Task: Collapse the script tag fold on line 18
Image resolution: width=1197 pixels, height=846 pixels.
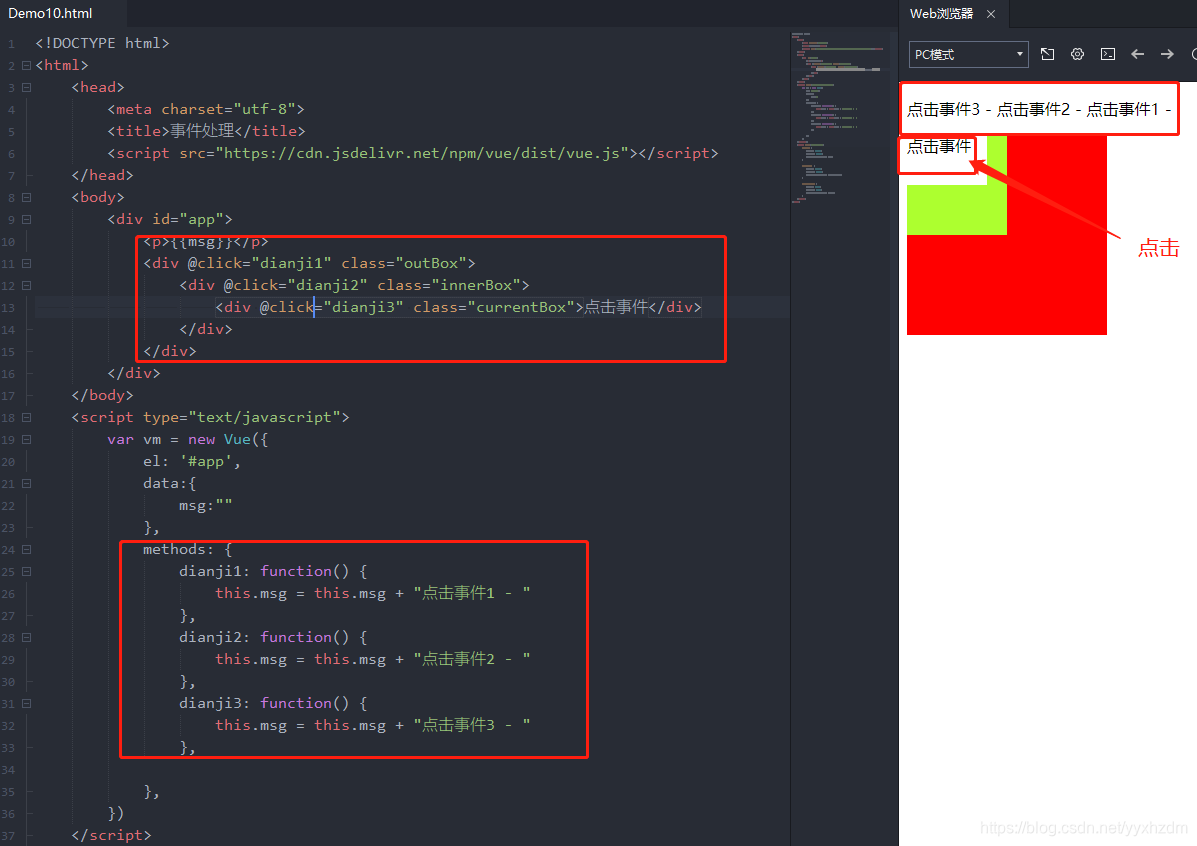Action: (27, 418)
